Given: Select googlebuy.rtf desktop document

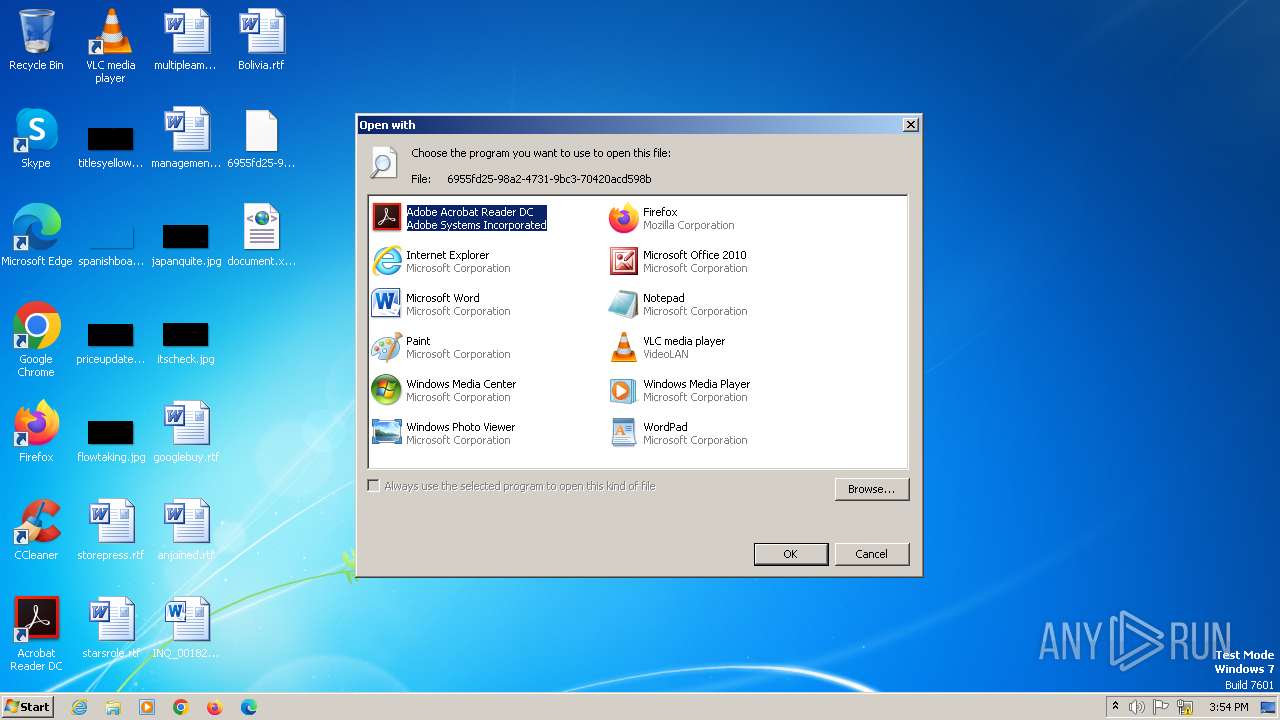Looking at the screenshot, I should pyautogui.click(x=186, y=432).
